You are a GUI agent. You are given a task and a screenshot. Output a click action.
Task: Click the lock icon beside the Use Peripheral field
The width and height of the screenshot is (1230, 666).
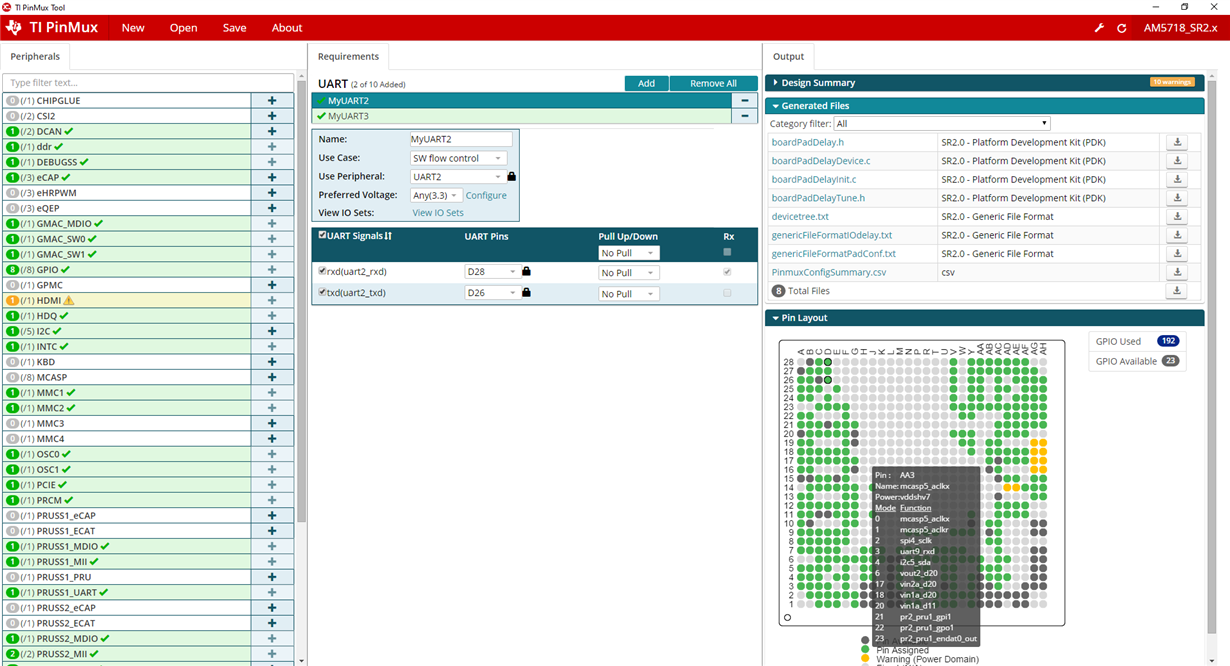(511, 177)
